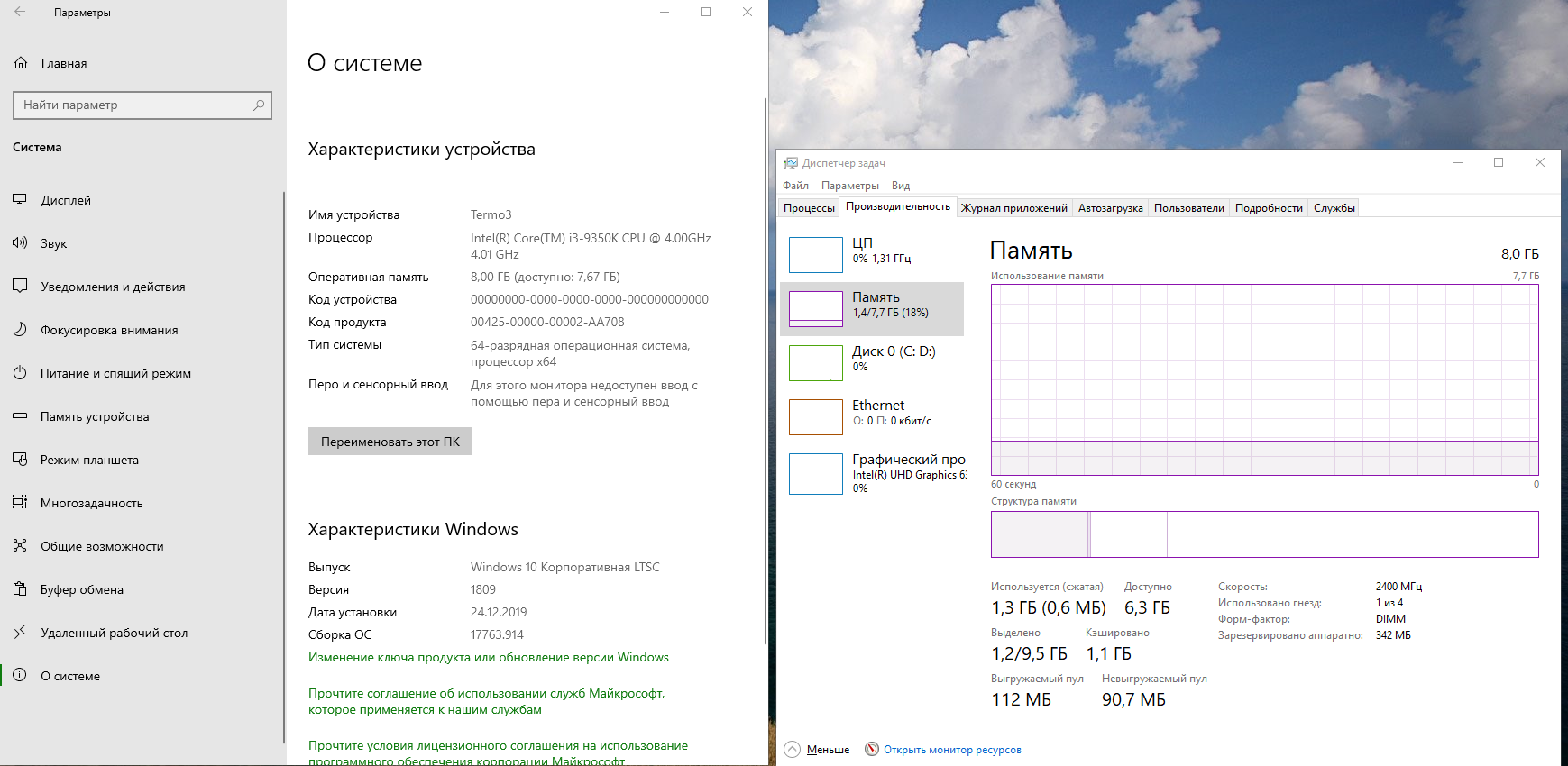
Task: Click the available memory value 6,3 ГБ
Action: coord(1147,607)
